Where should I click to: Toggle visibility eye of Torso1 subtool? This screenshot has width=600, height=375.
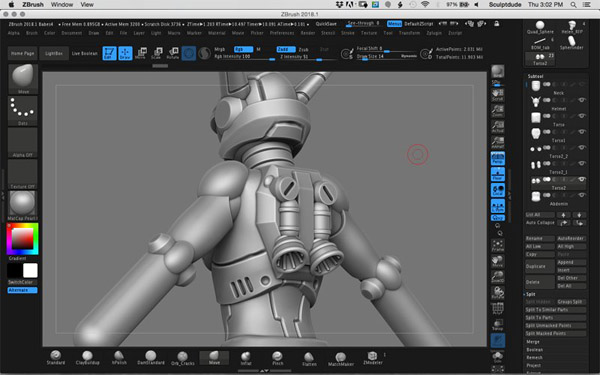[x=582, y=132]
